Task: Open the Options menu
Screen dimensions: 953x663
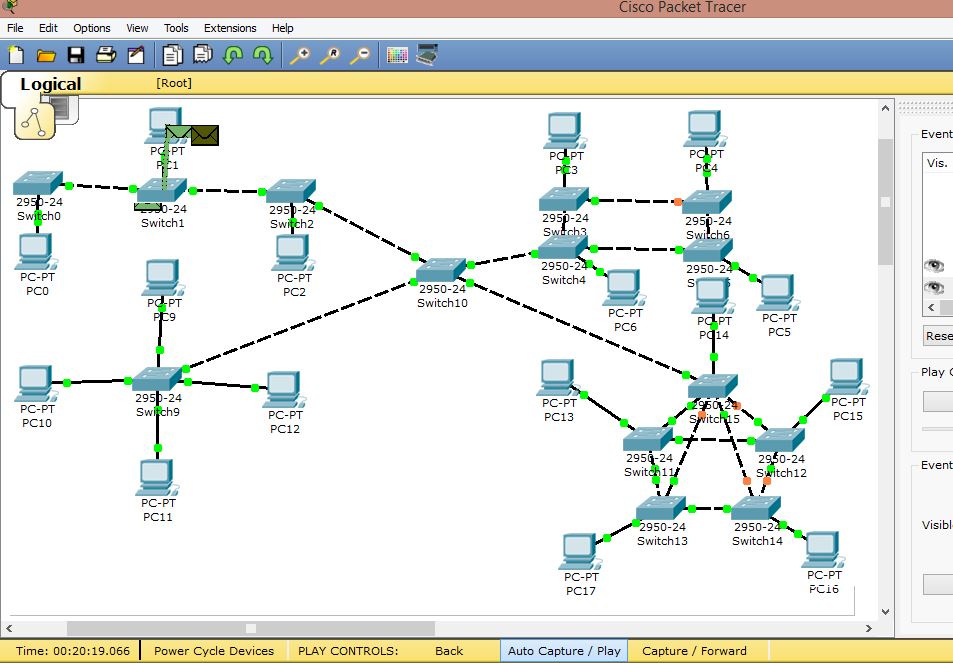Action: coord(91,28)
